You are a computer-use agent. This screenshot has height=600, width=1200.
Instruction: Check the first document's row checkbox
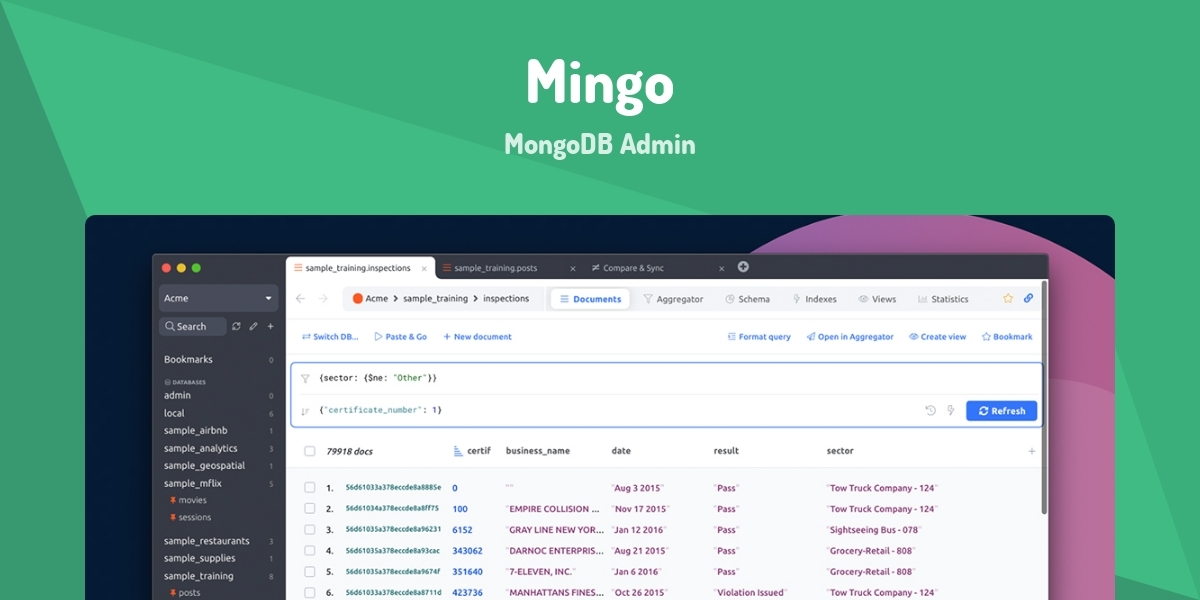click(x=309, y=487)
